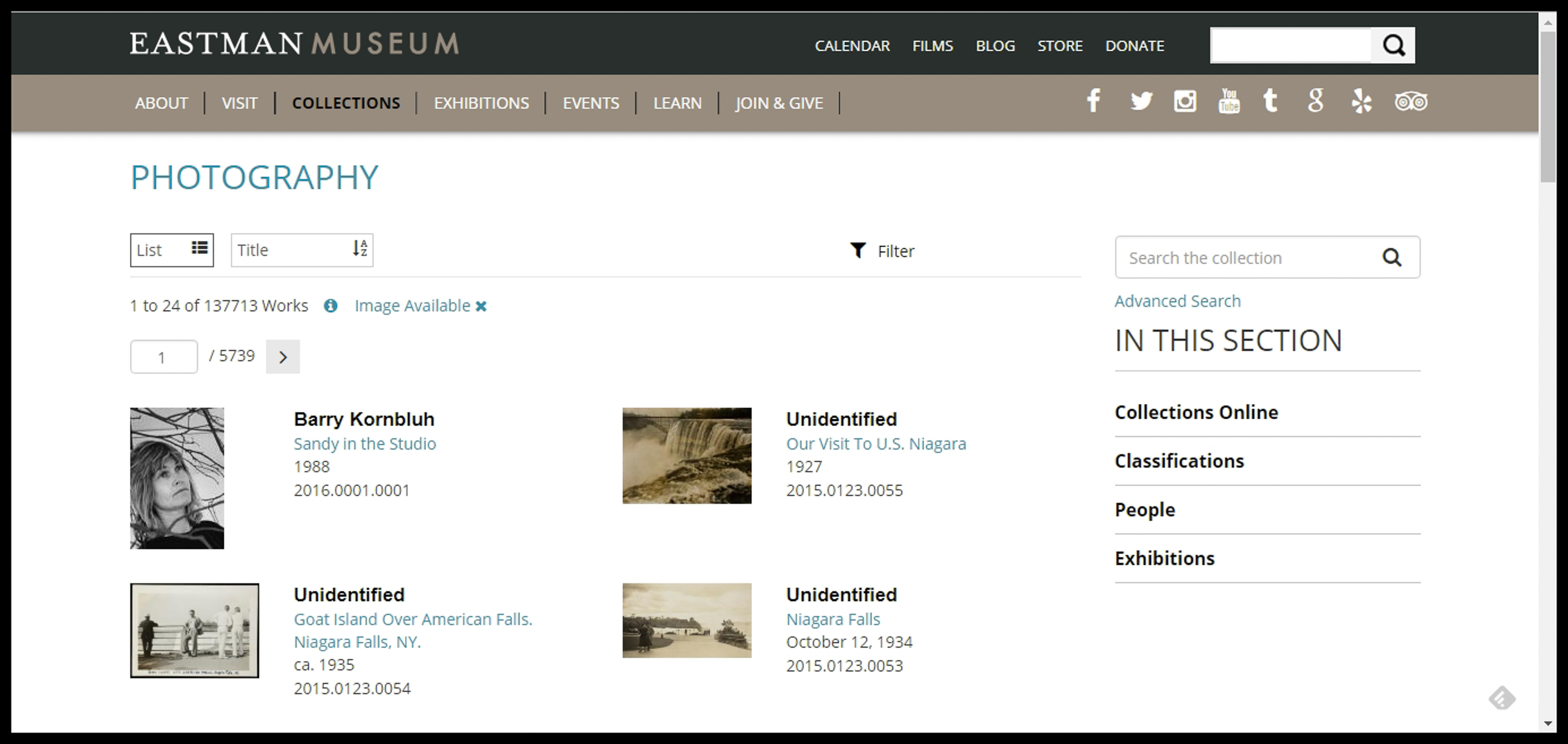The height and width of the screenshot is (744, 1568).
Task: Click the Twitter bird icon
Action: (1140, 101)
